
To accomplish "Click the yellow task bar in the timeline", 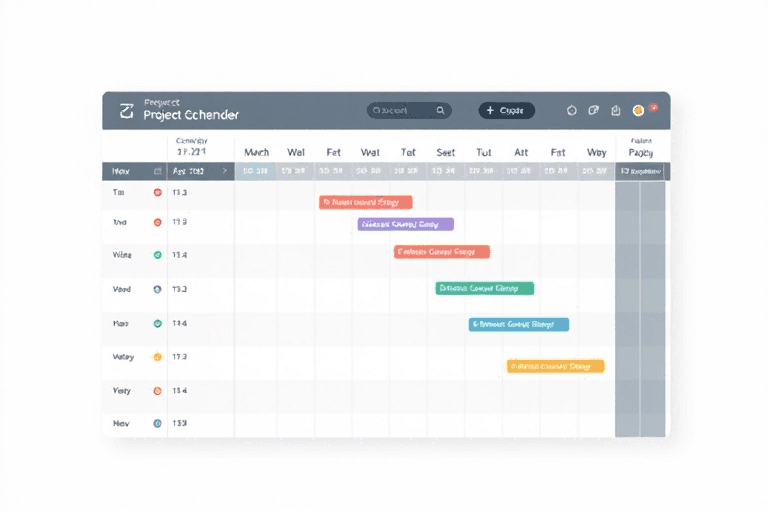I will (x=555, y=366).
